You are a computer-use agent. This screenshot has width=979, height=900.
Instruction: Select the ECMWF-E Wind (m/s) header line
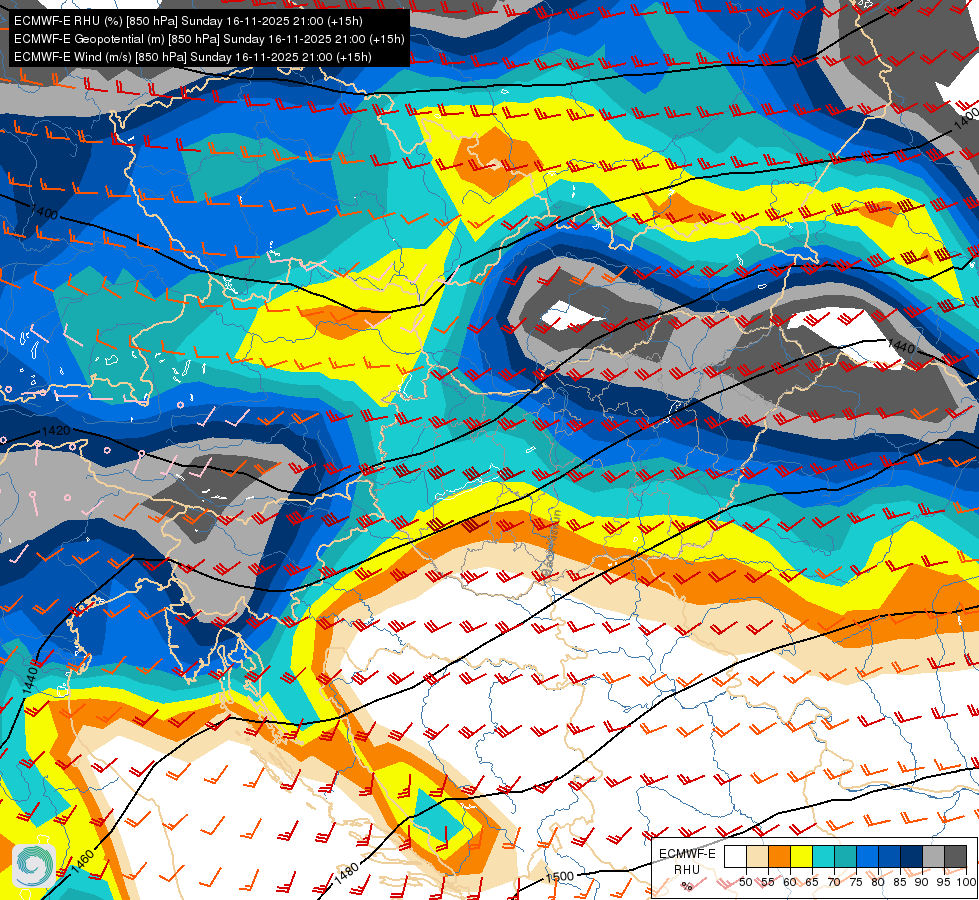[x=193, y=57]
